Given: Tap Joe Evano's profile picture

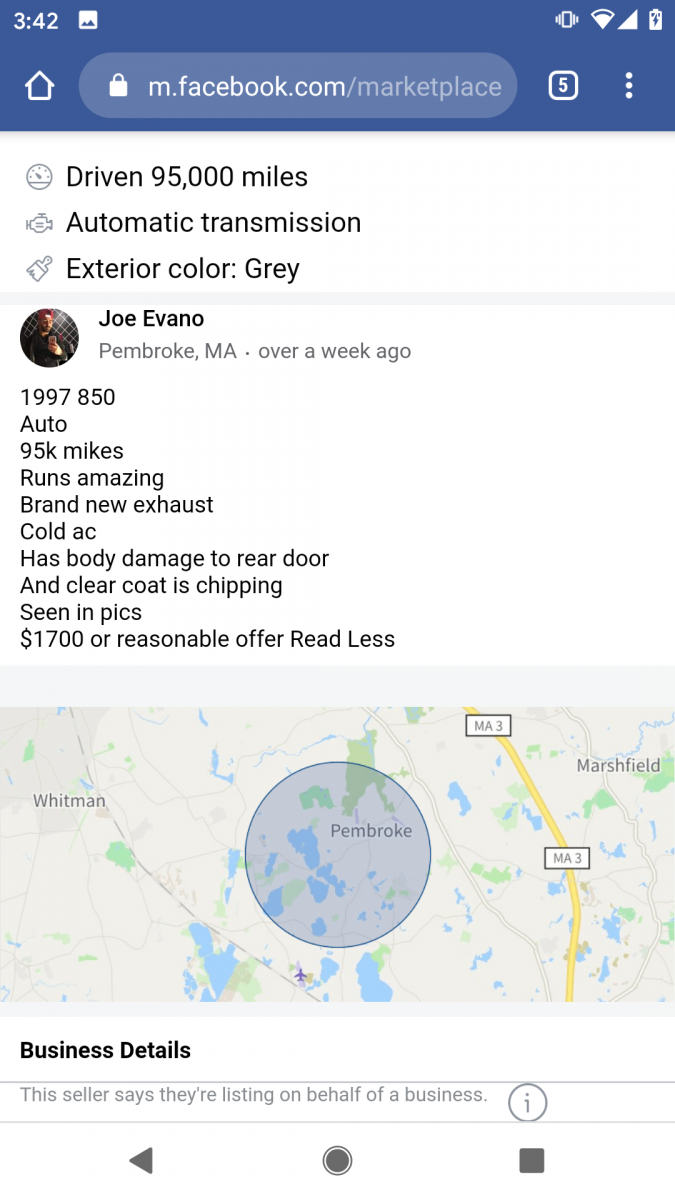Looking at the screenshot, I should [x=49, y=338].
